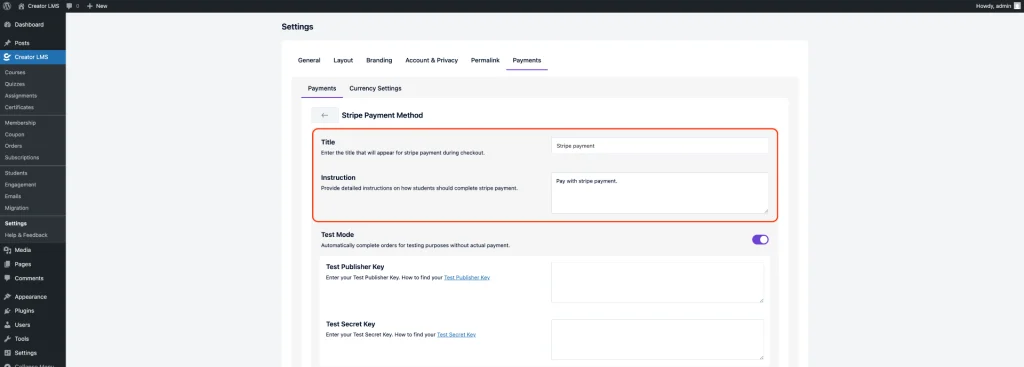Open the Layout settings tab
Image resolution: width=1024 pixels, height=367 pixels.
click(343, 60)
